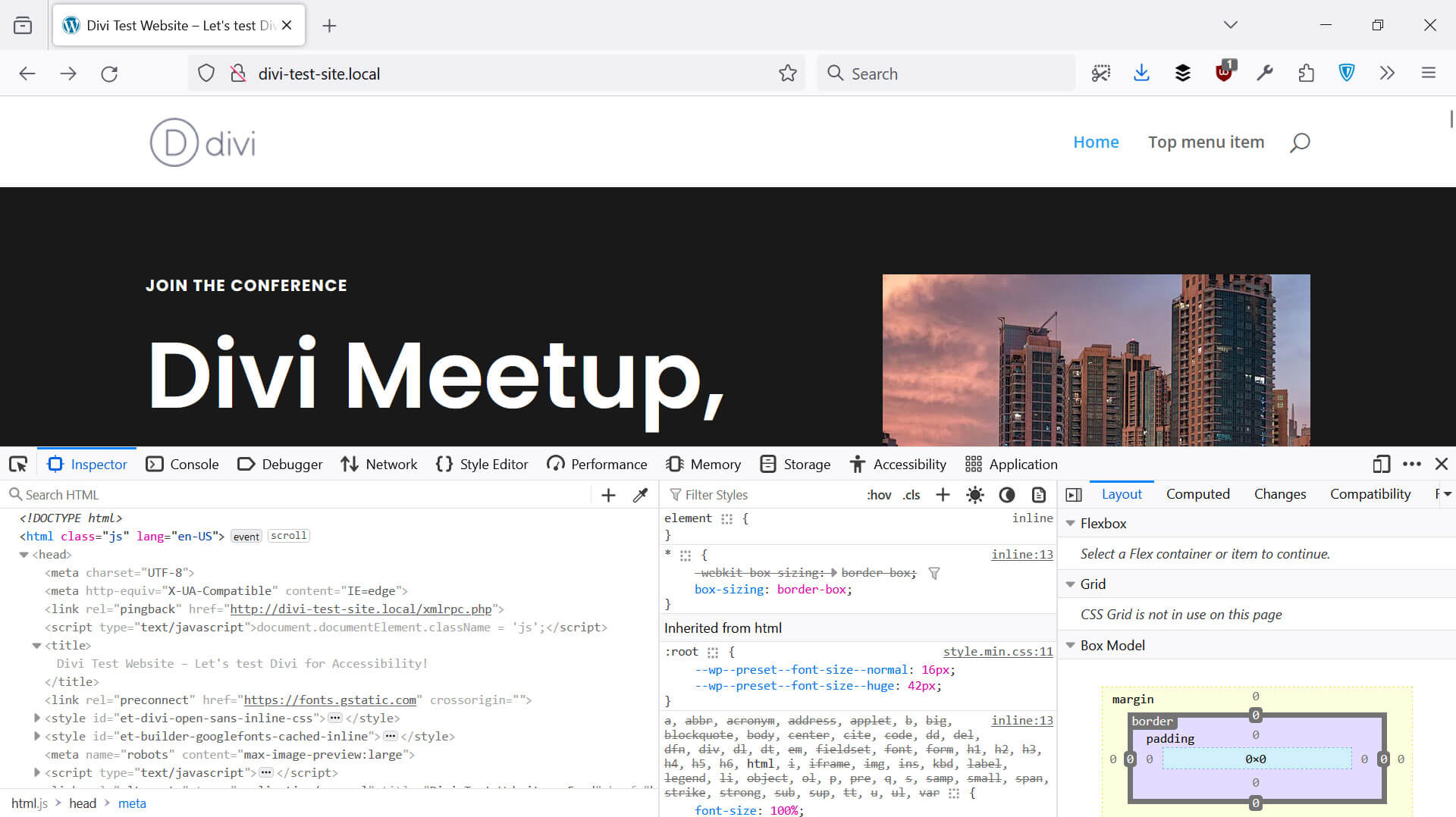Viewport: 1456px width, 817px height.
Task: Open Responsive Design Mode
Action: tap(1381, 464)
